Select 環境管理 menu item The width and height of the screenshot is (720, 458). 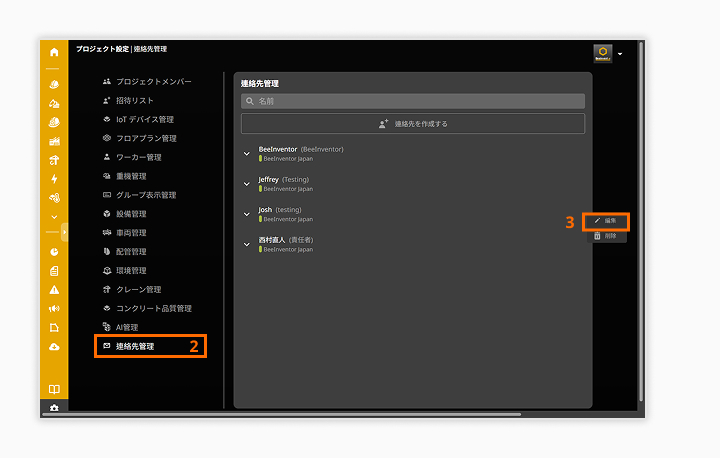(124, 271)
